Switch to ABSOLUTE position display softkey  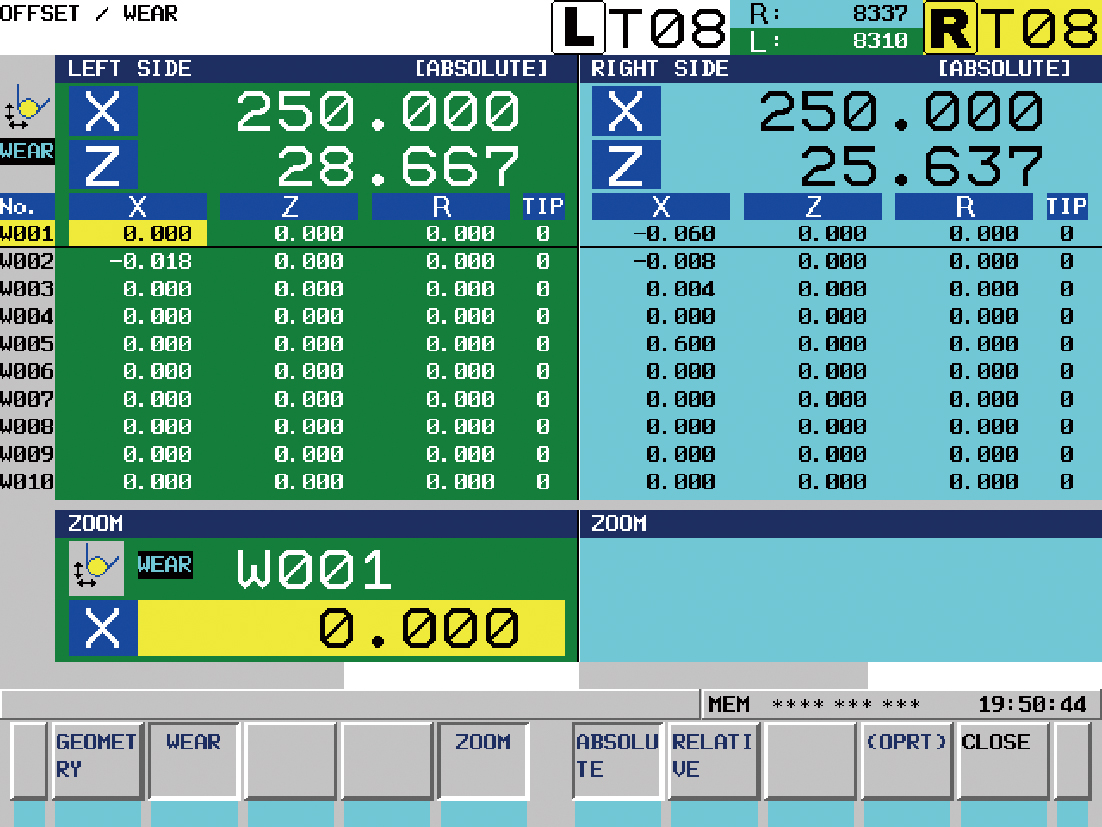pyautogui.click(x=617, y=756)
